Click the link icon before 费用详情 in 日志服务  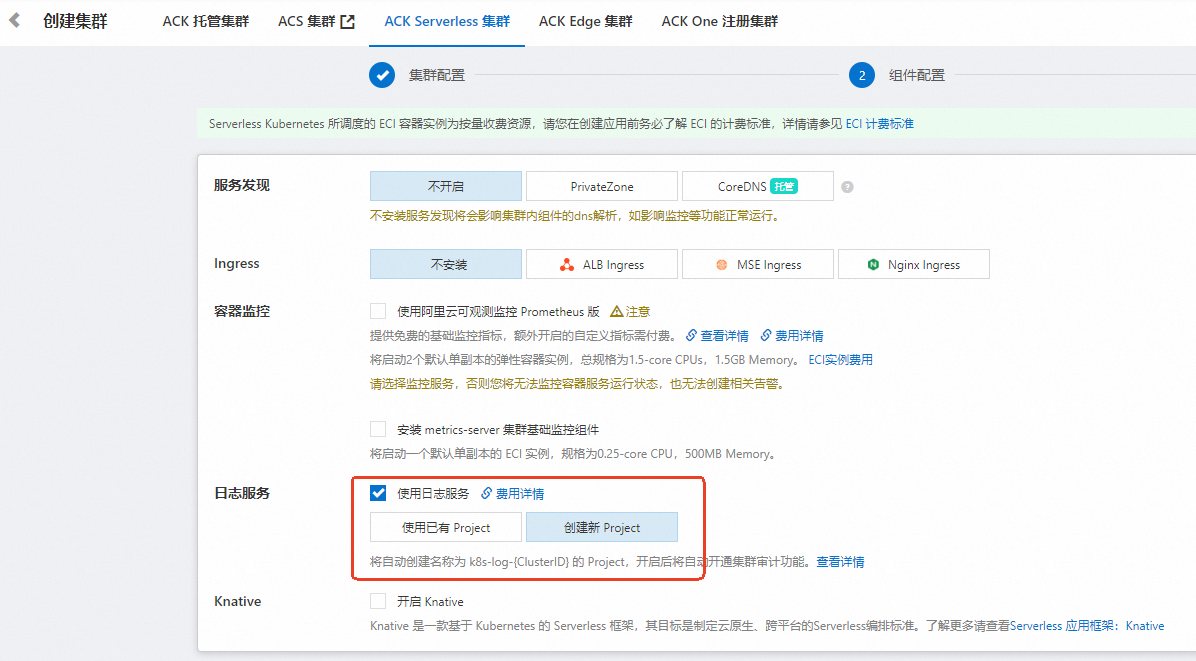(487, 493)
